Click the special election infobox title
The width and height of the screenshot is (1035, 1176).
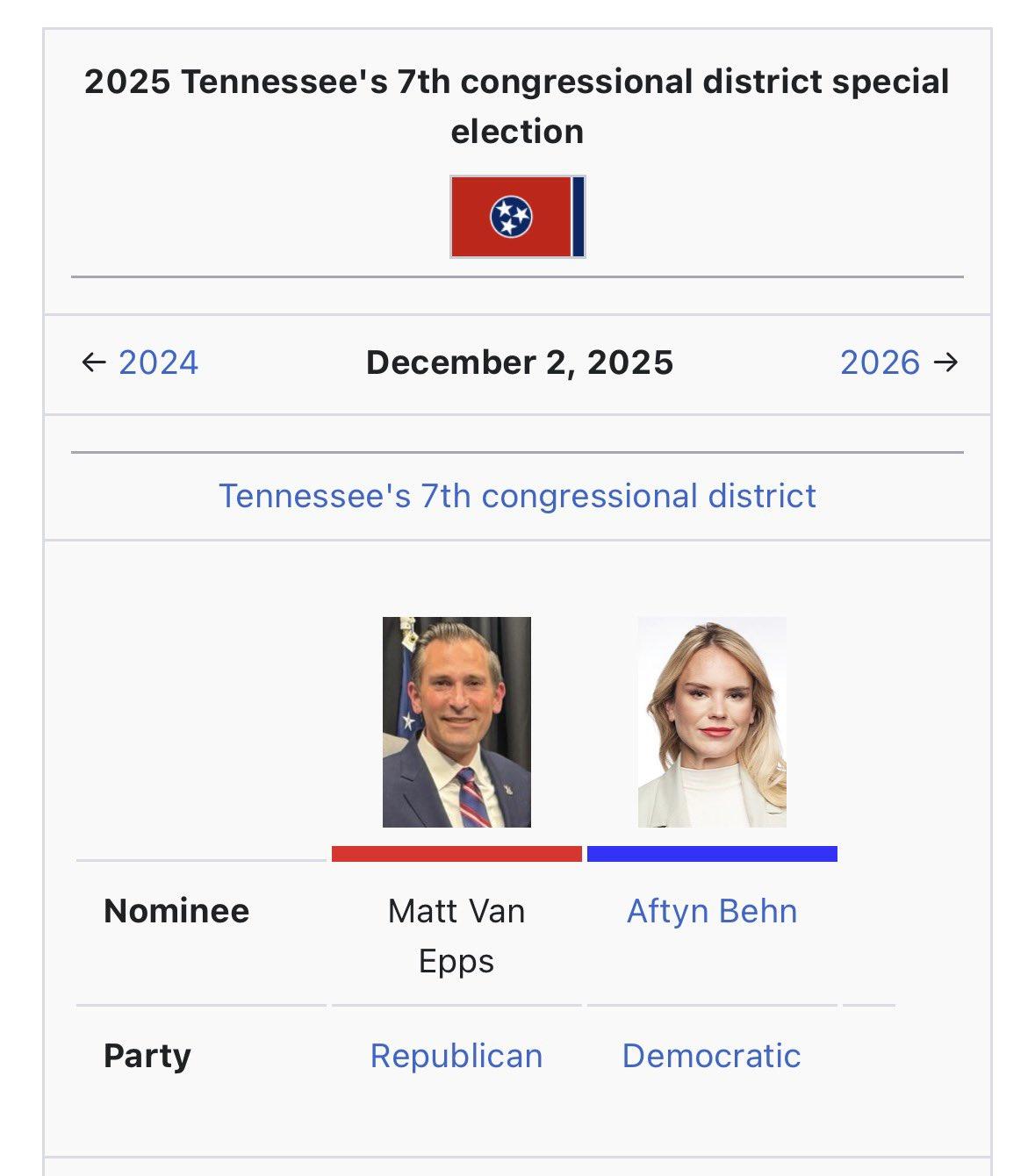[517, 106]
